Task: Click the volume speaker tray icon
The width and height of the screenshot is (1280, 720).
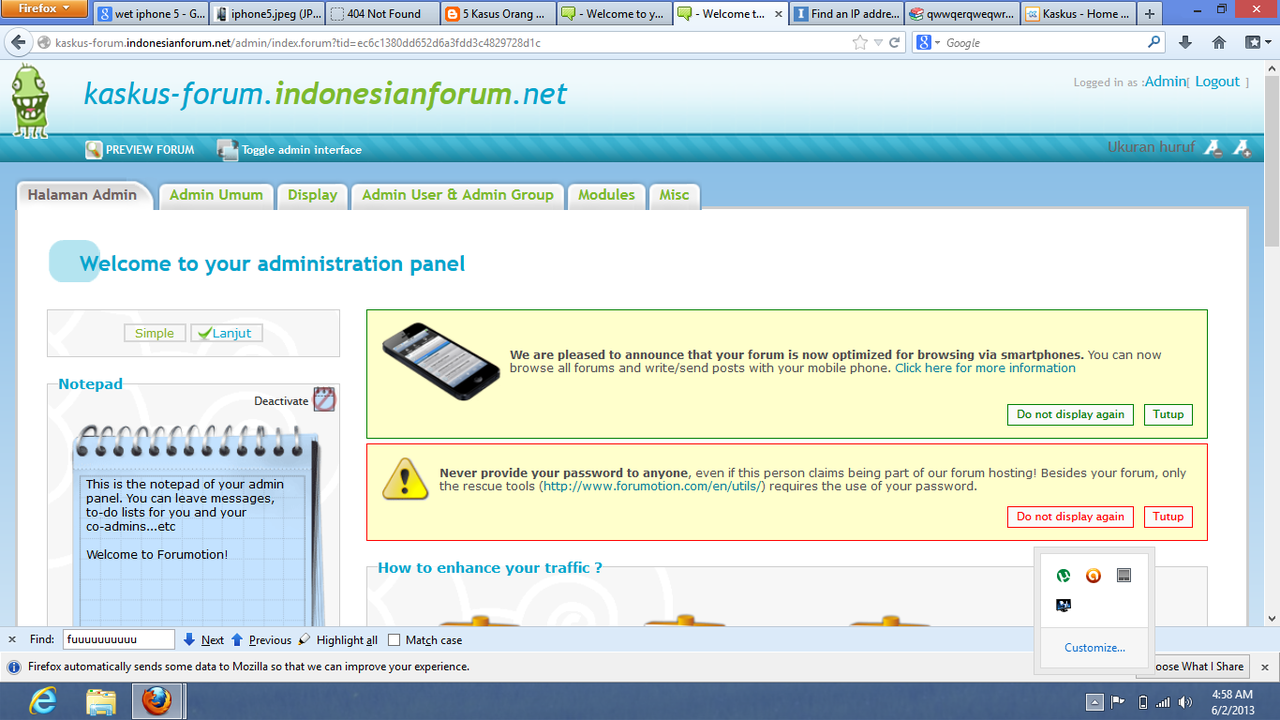Action: click(x=1186, y=702)
